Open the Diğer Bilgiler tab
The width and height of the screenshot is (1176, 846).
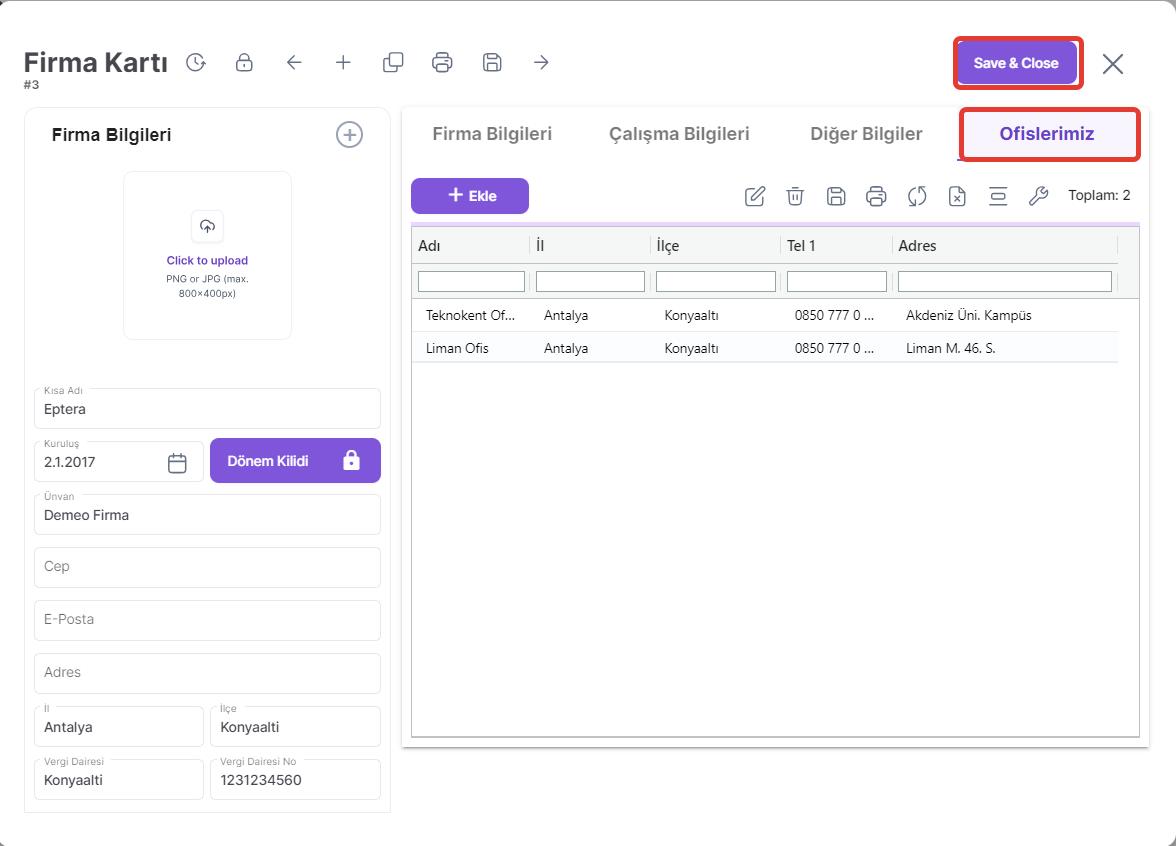tap(866, 134)
